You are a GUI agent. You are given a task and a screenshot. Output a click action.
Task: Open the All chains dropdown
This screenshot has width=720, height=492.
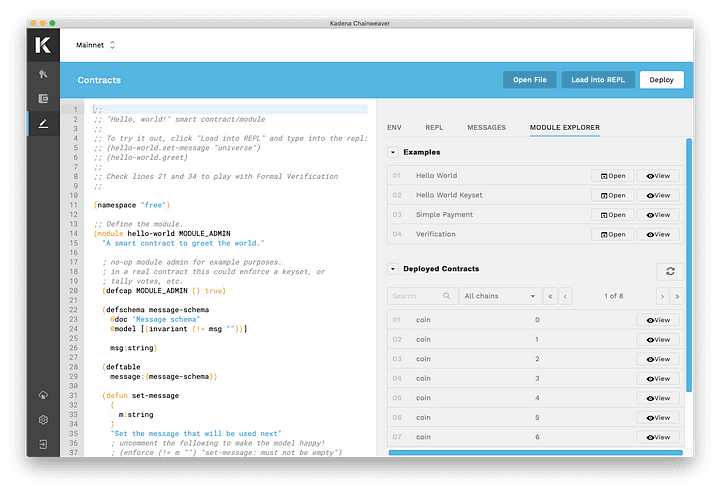tap(500, 296)
